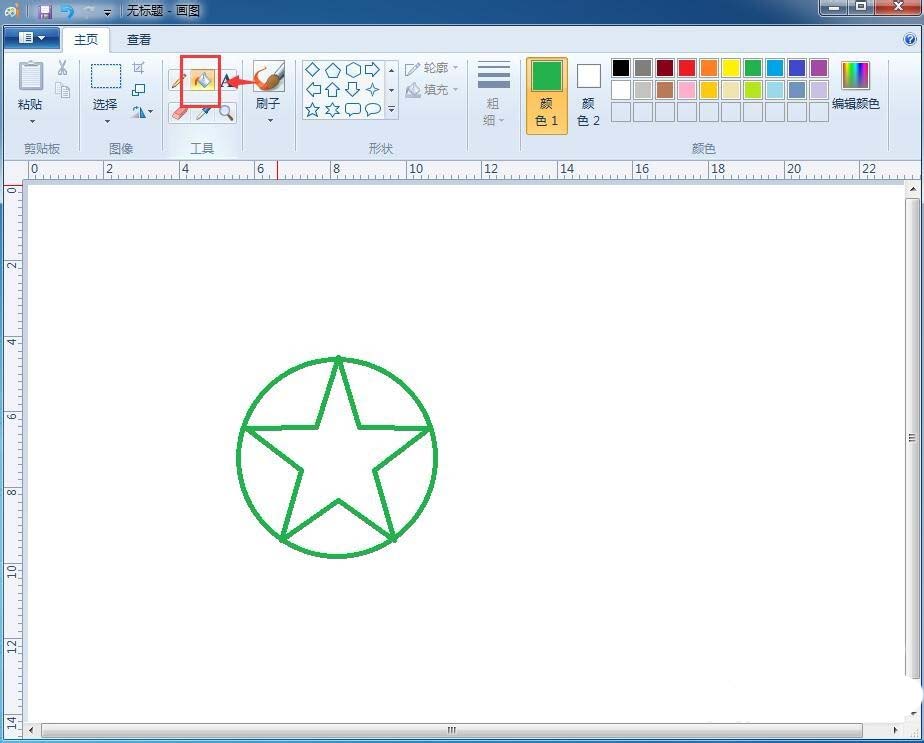Image resolution: width=924 pixels, height=743 pixels.
Task: Pick the black color swatch
Action: click(x=621, y=68)
